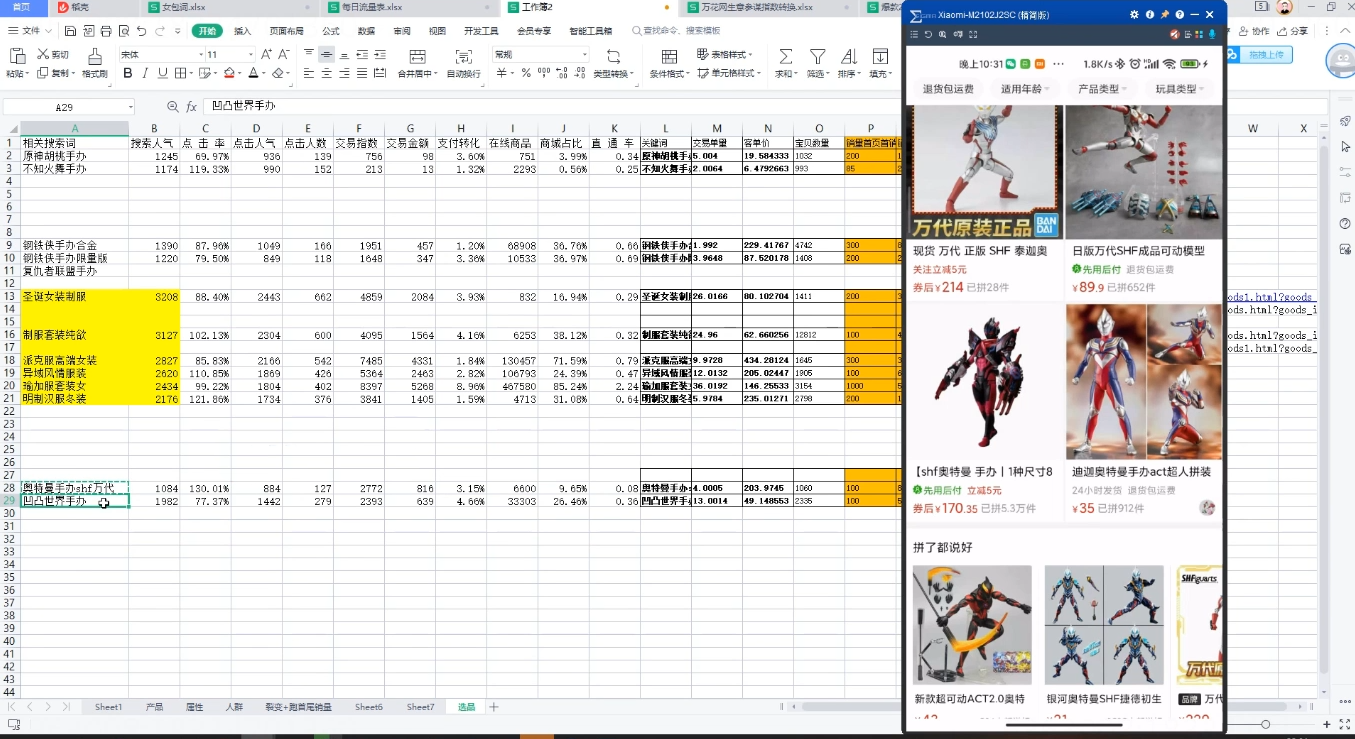
Task: Toggle Underline formatting
Action: coord(161,73)
